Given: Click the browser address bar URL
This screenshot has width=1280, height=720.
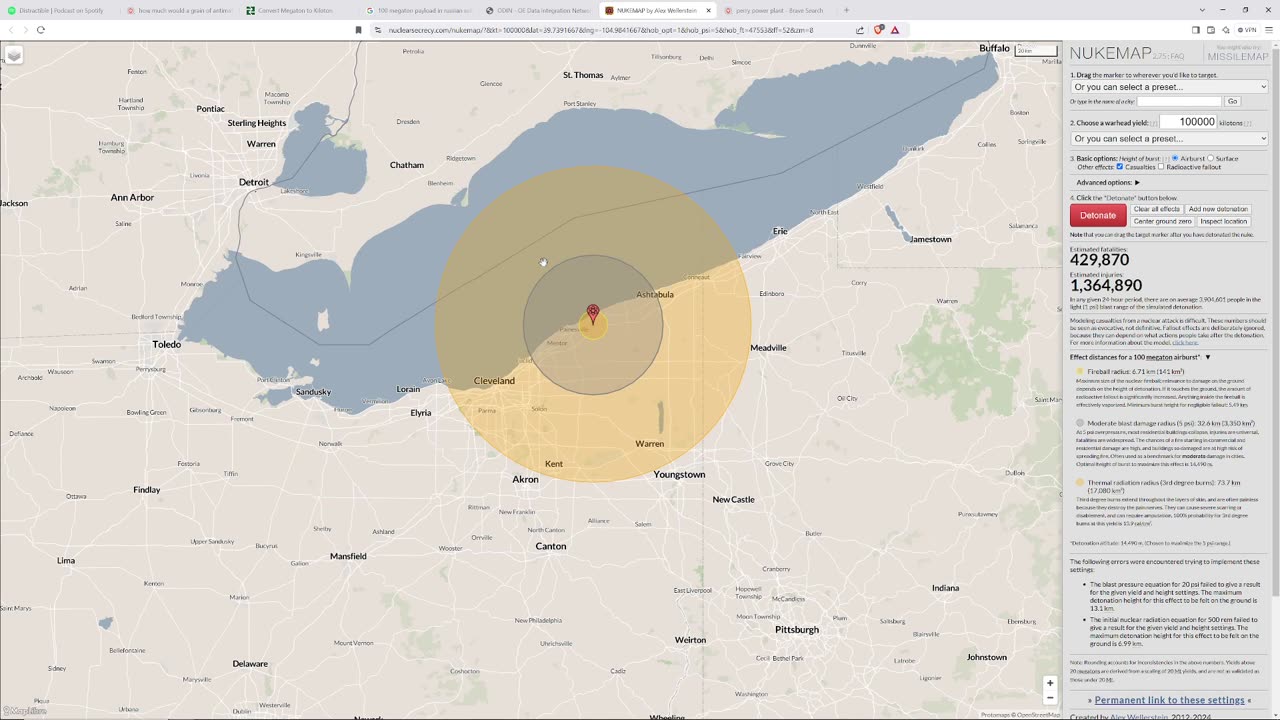Looking at the screenshot, I should tap(600, 30).
